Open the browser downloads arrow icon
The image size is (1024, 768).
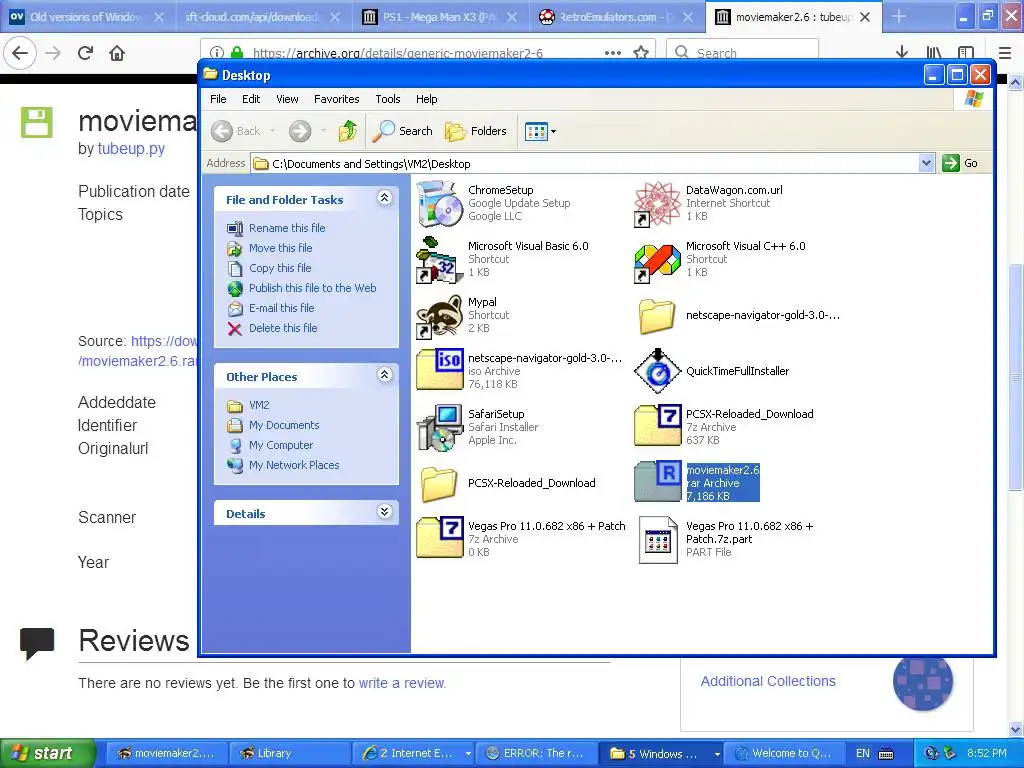coord(902,53)
